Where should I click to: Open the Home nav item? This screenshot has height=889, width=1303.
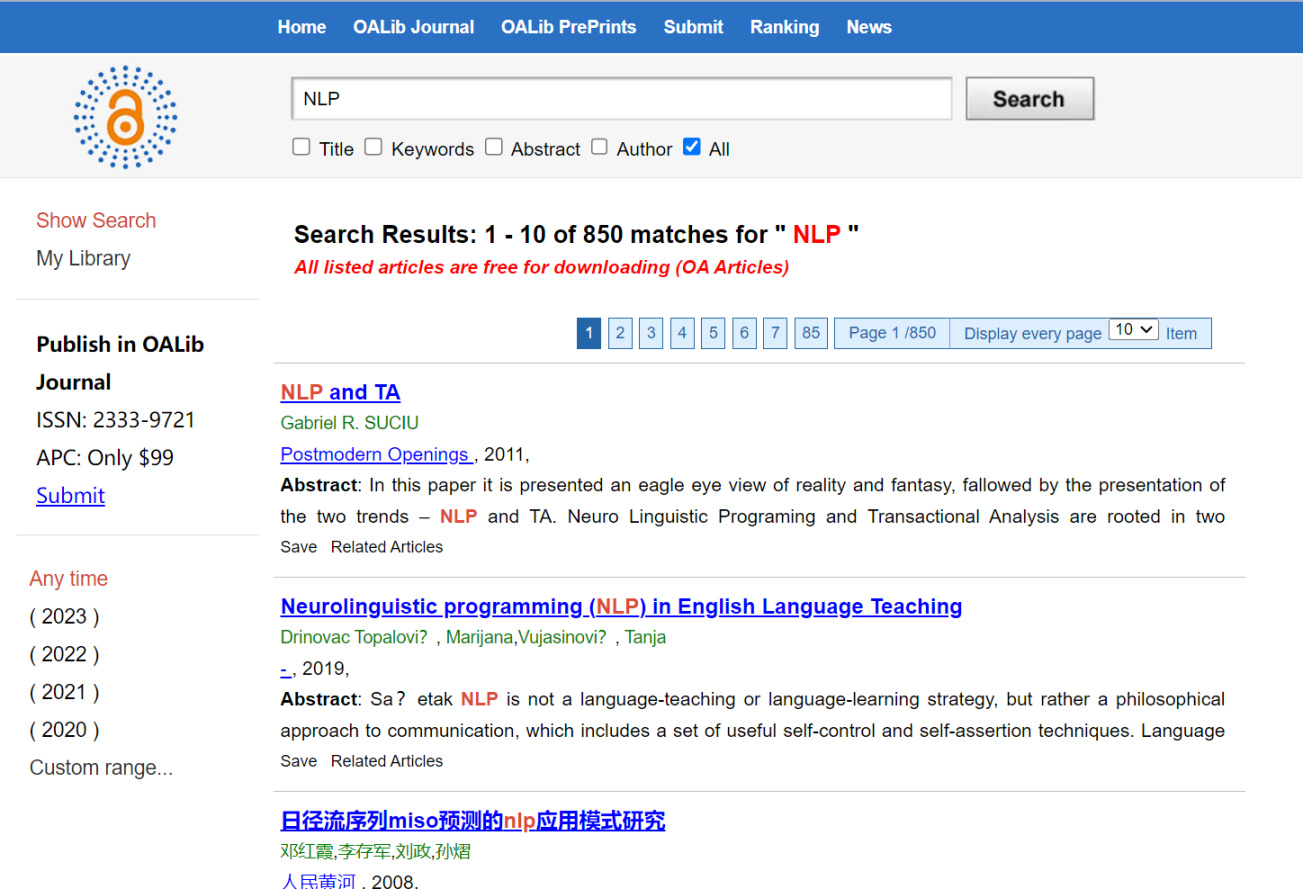coord(302,27)
